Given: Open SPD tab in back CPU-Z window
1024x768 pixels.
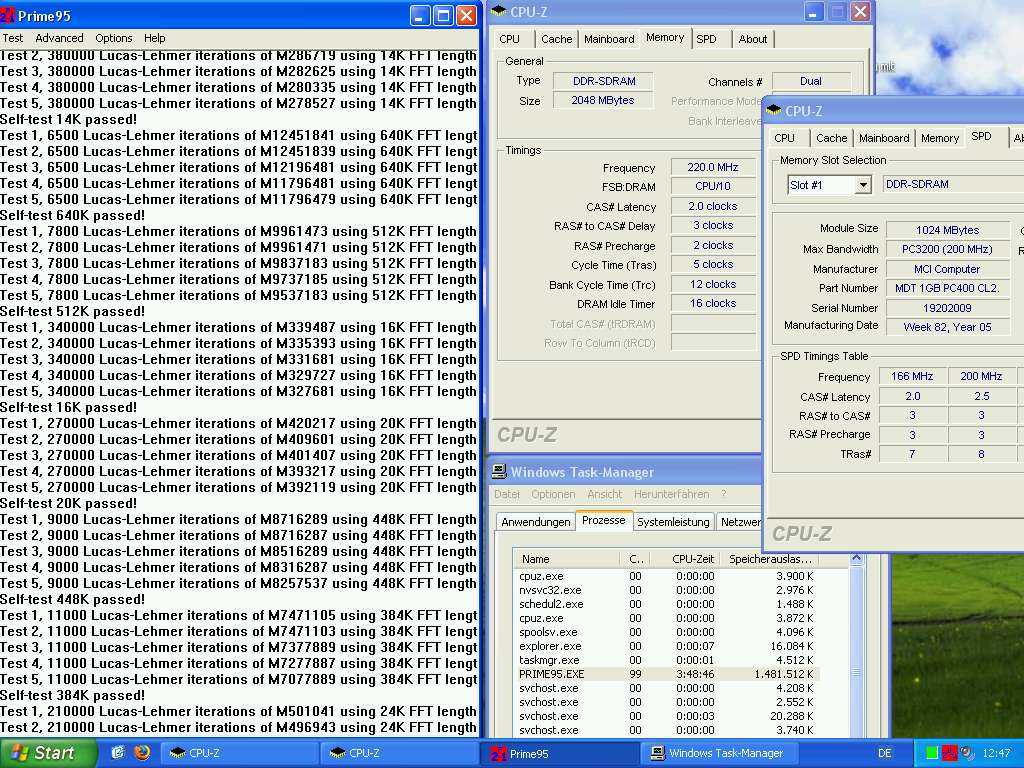Looking at the screenshot, I should tap(706, 39).
